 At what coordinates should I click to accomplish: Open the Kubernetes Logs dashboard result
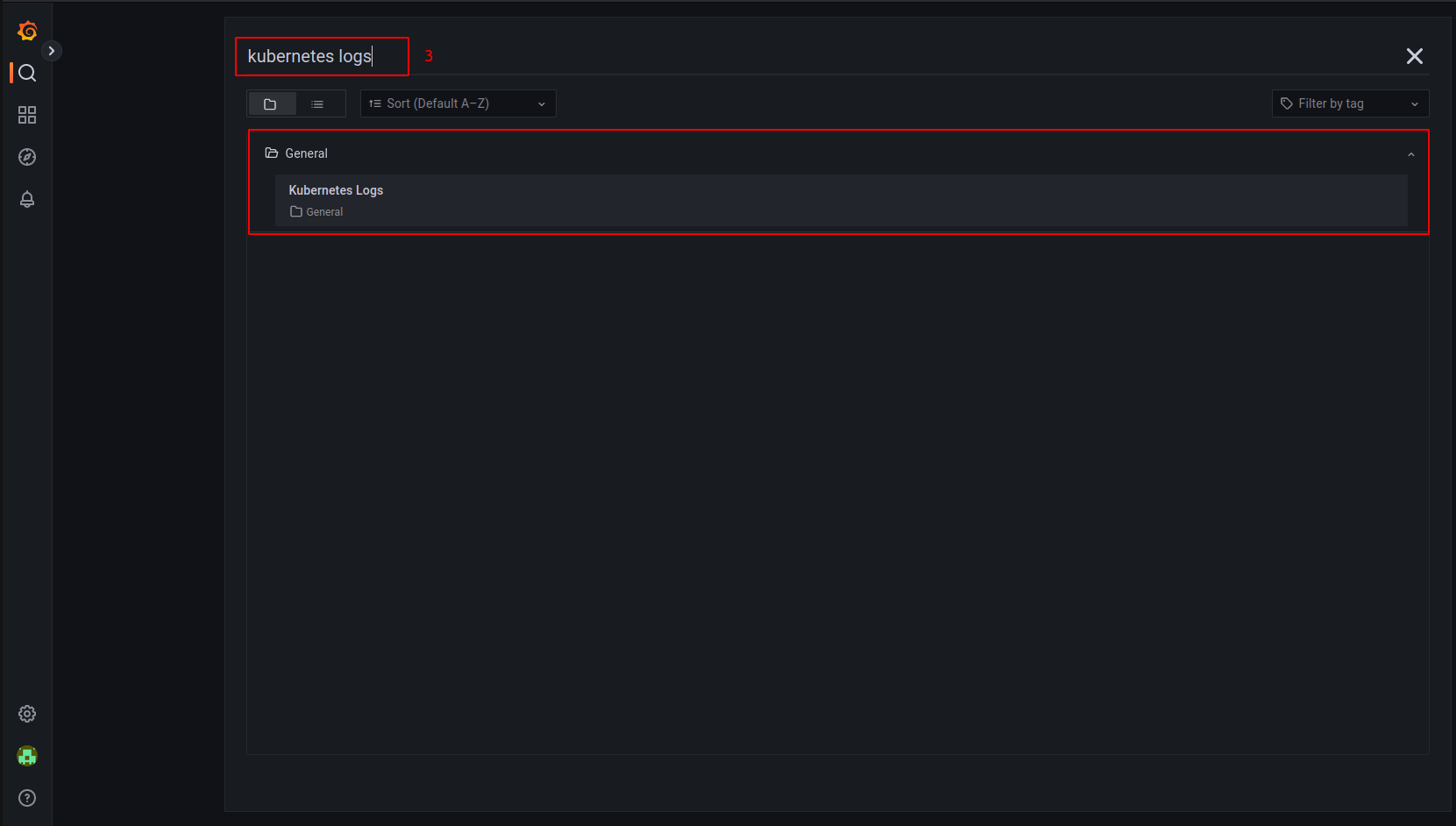click(337, 190)
